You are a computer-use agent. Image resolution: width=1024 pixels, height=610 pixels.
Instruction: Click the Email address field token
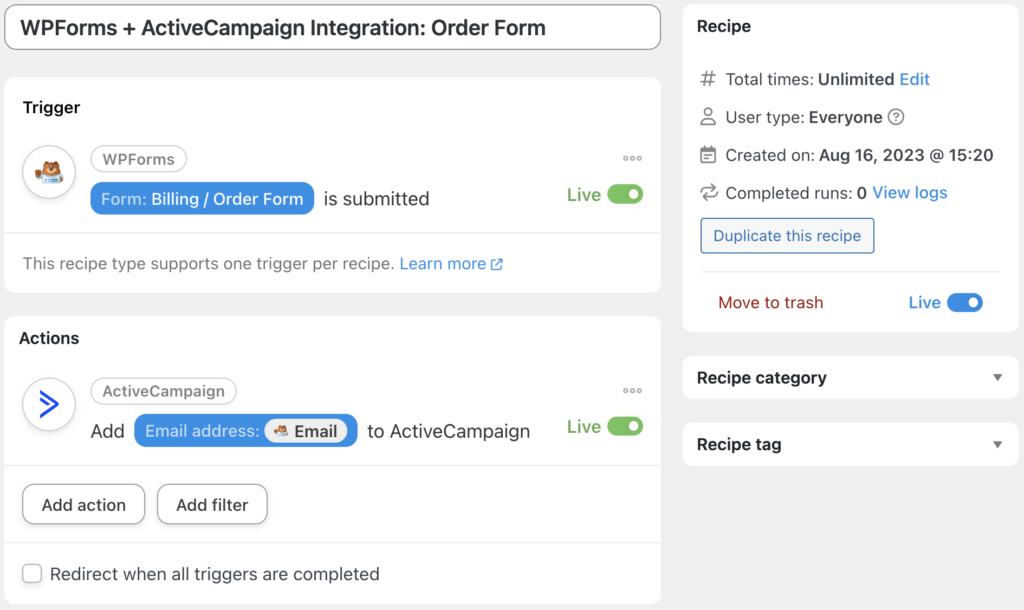246,431
